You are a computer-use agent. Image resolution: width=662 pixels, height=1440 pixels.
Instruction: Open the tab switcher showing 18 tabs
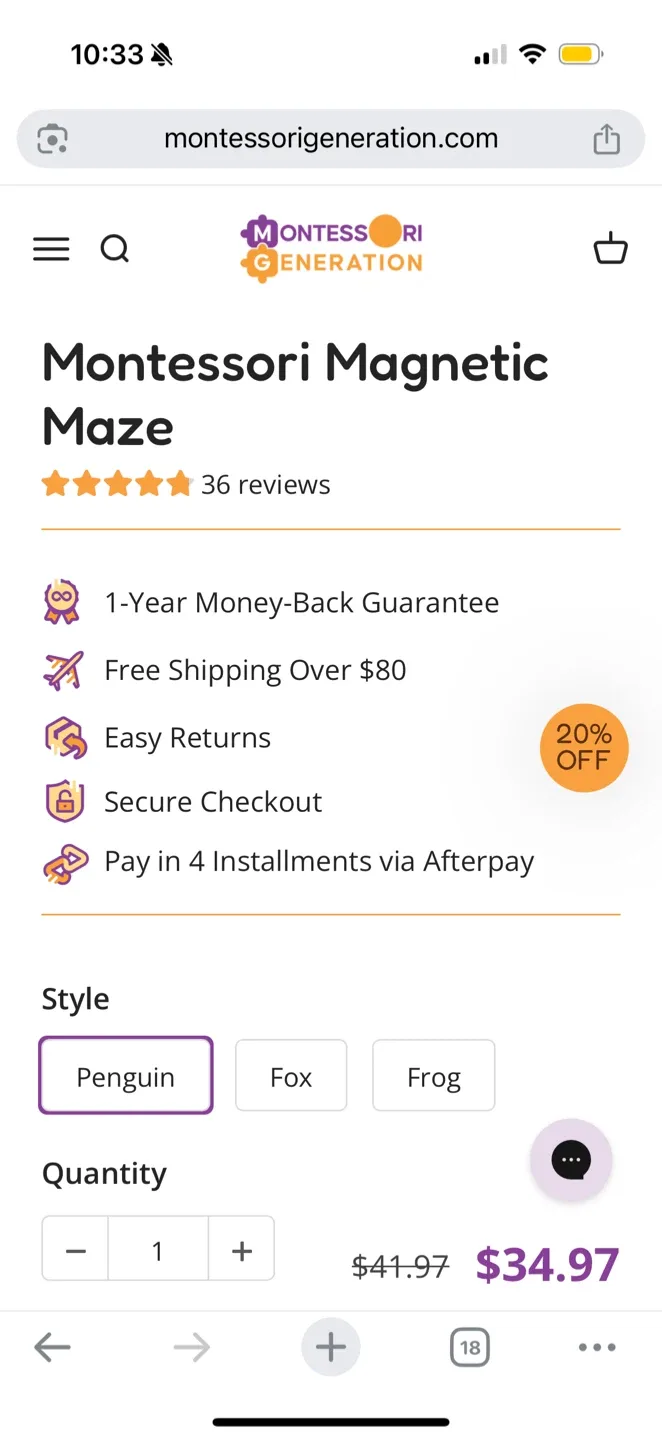click(469, 1347)
